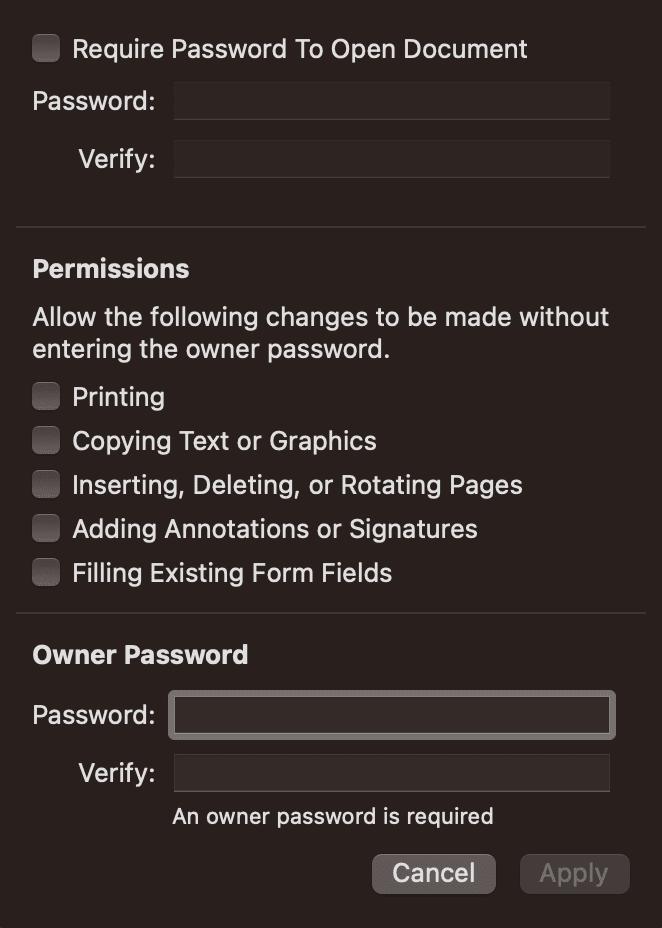Click the permissions description text
The image size is (662, 928).
click(320, 332)
